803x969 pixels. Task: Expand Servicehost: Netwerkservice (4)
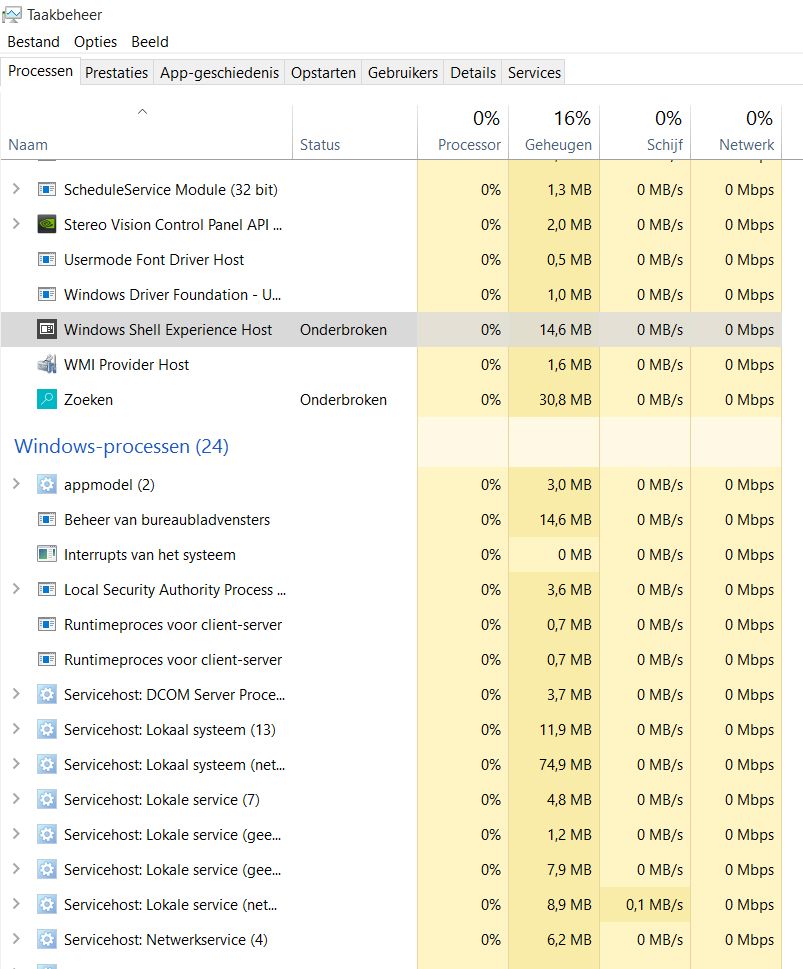(17, 939)
